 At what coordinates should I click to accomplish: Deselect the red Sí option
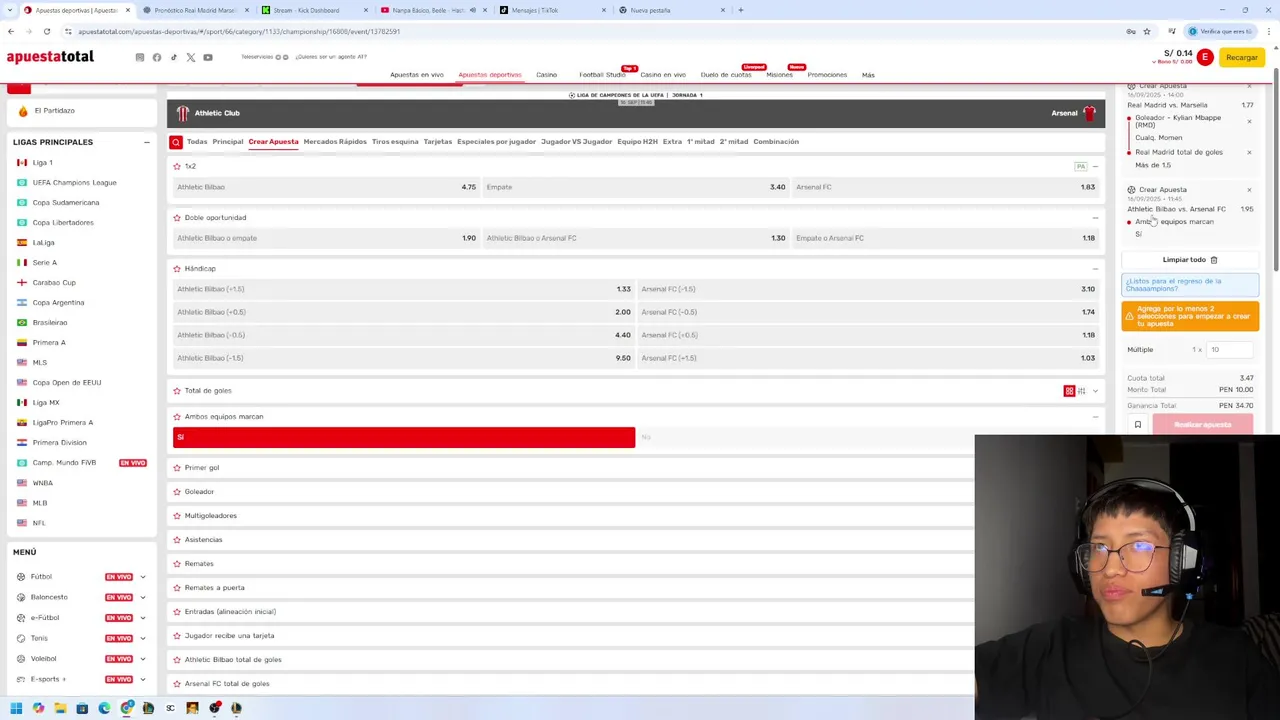tap(404, 437)
